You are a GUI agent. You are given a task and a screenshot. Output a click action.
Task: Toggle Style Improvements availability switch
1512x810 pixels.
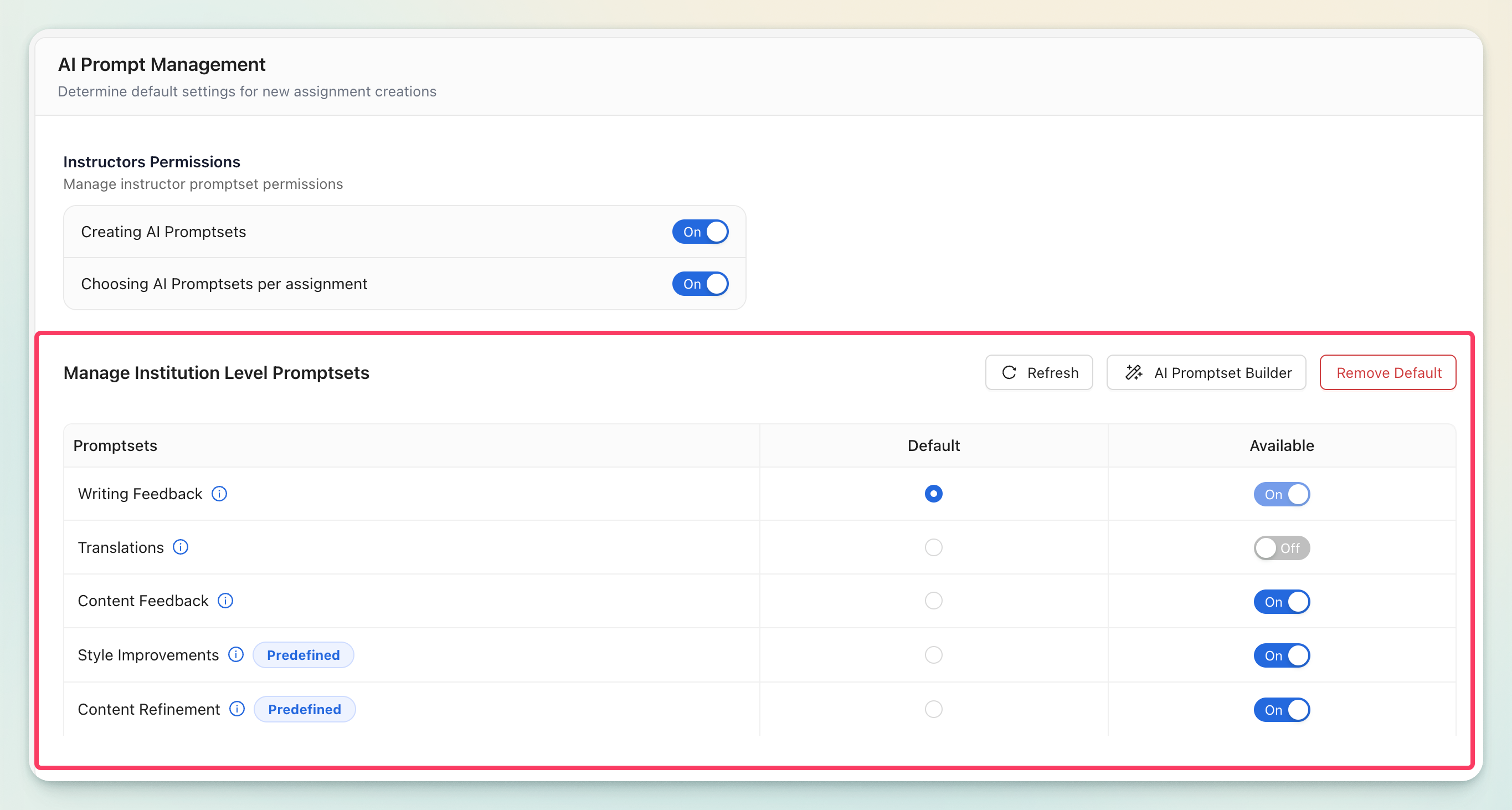(x=1282, y=655)
